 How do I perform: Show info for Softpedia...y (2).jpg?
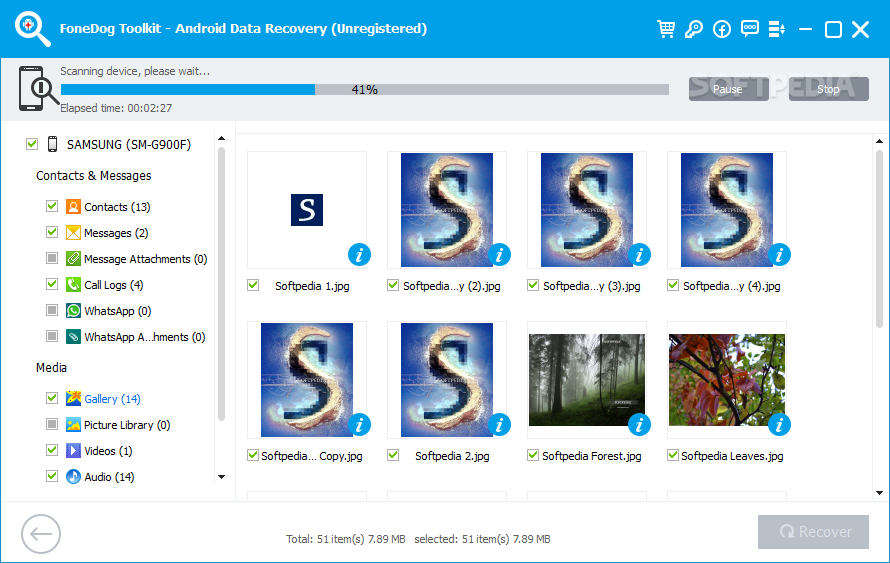499,255
